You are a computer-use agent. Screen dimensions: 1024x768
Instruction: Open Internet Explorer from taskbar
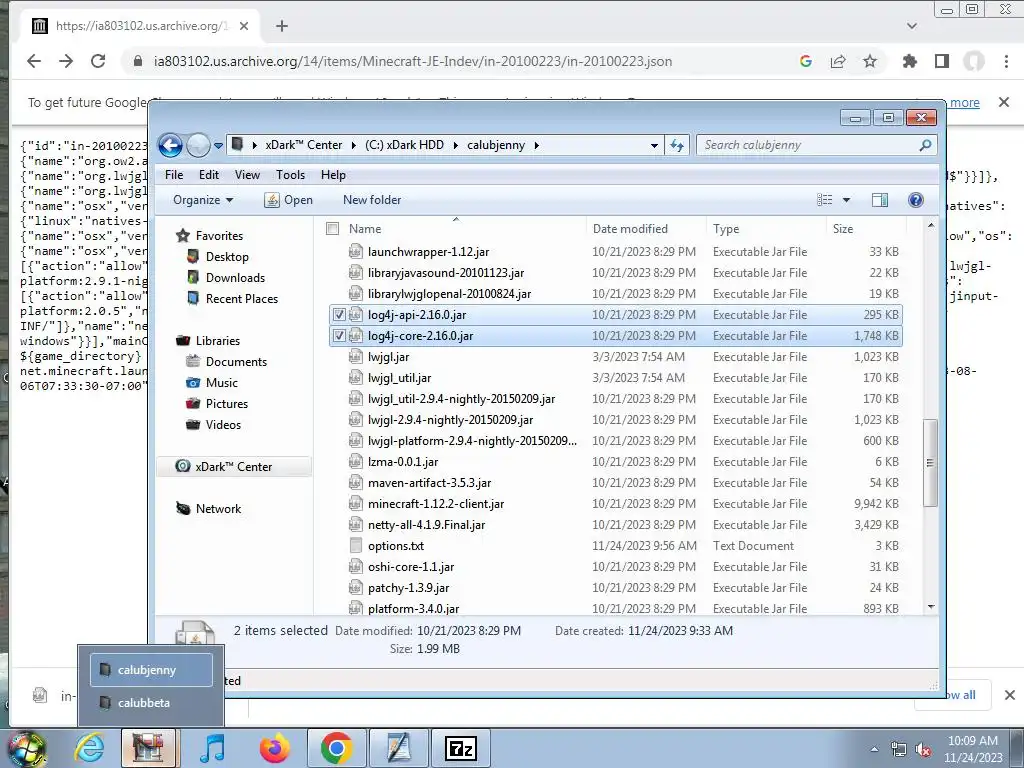click(x=89, y=748)
